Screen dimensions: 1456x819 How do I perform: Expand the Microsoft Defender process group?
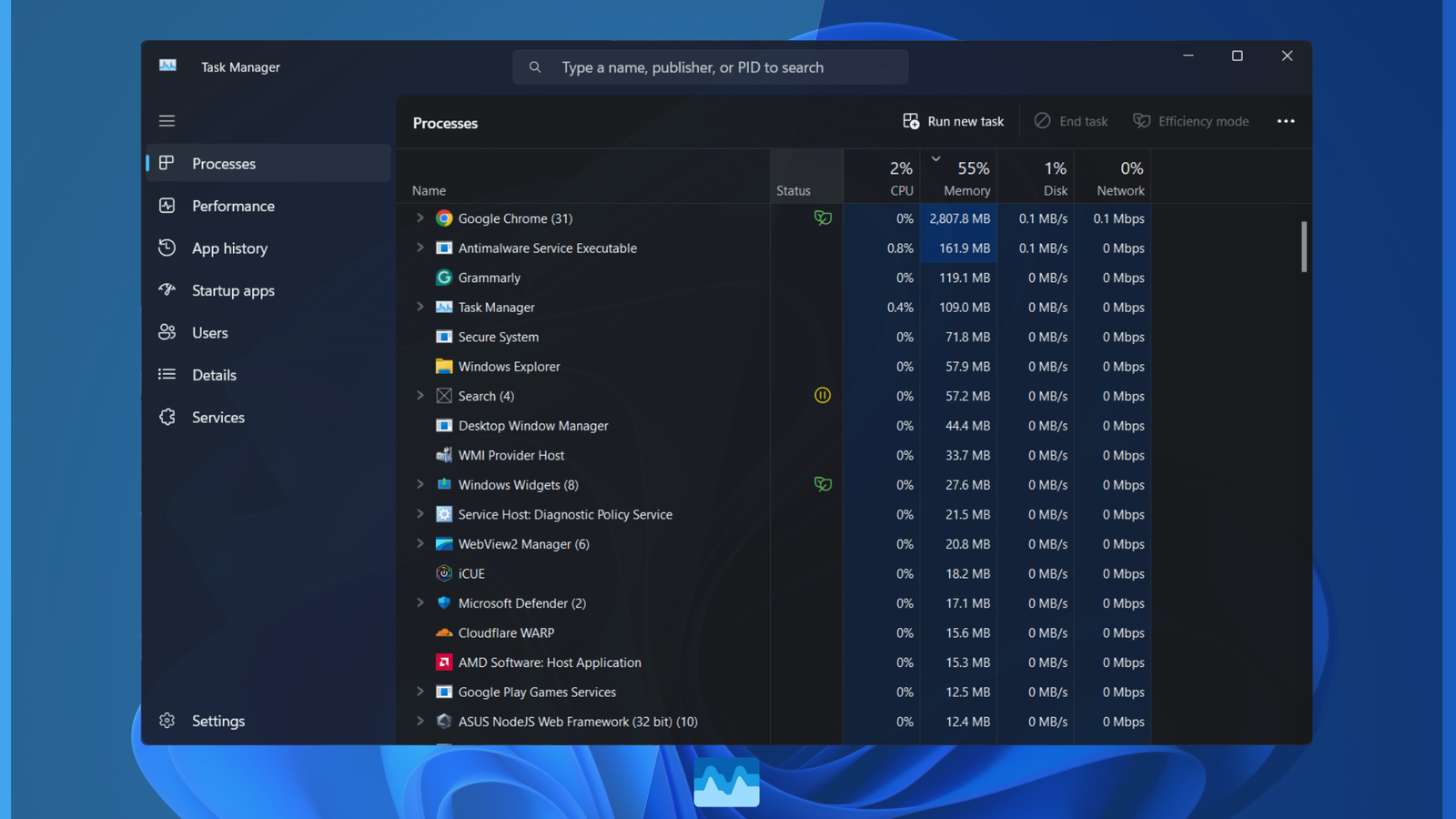pyautogui.click(x=420, y=602)
